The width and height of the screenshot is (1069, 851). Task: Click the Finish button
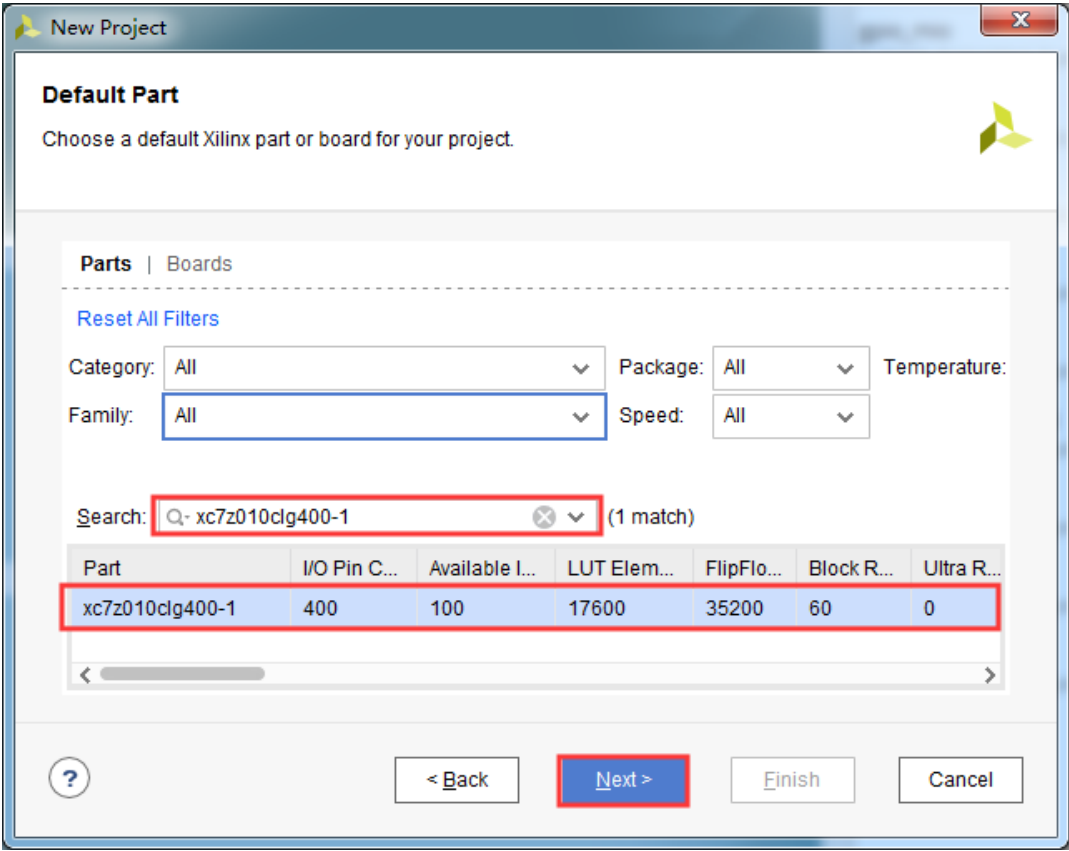(x=792, y=780)
